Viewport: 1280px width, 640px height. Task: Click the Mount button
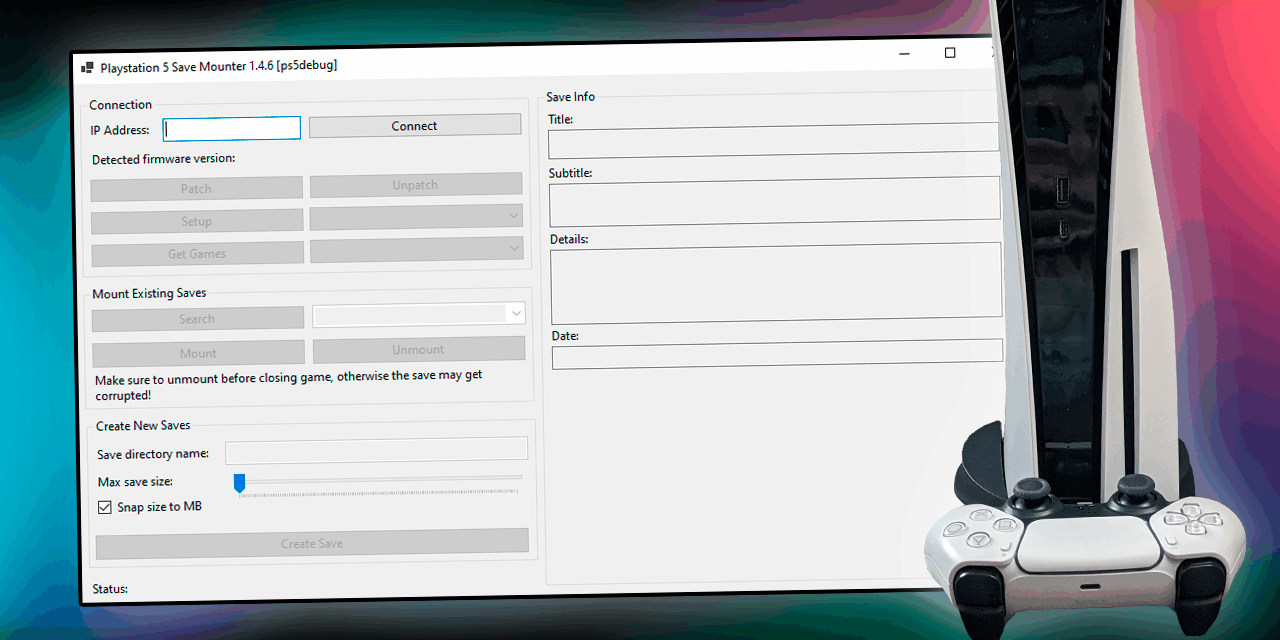pyautogui.click(x=199, y=353)
